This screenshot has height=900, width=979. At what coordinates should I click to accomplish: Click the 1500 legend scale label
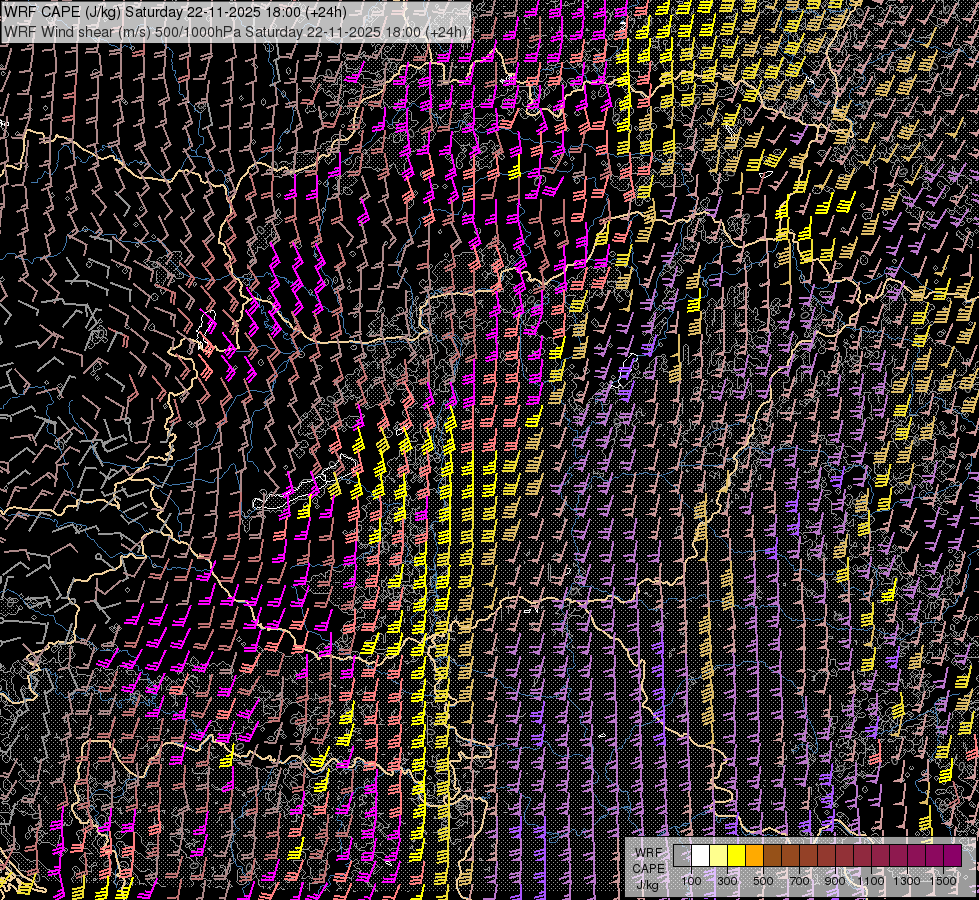[x=943, y=881]
